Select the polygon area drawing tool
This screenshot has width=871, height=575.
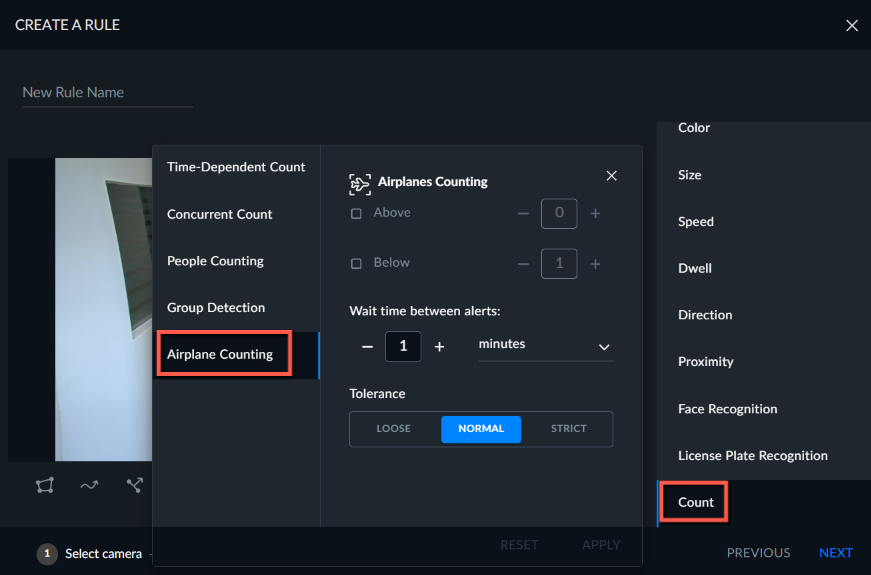(45, 485)
